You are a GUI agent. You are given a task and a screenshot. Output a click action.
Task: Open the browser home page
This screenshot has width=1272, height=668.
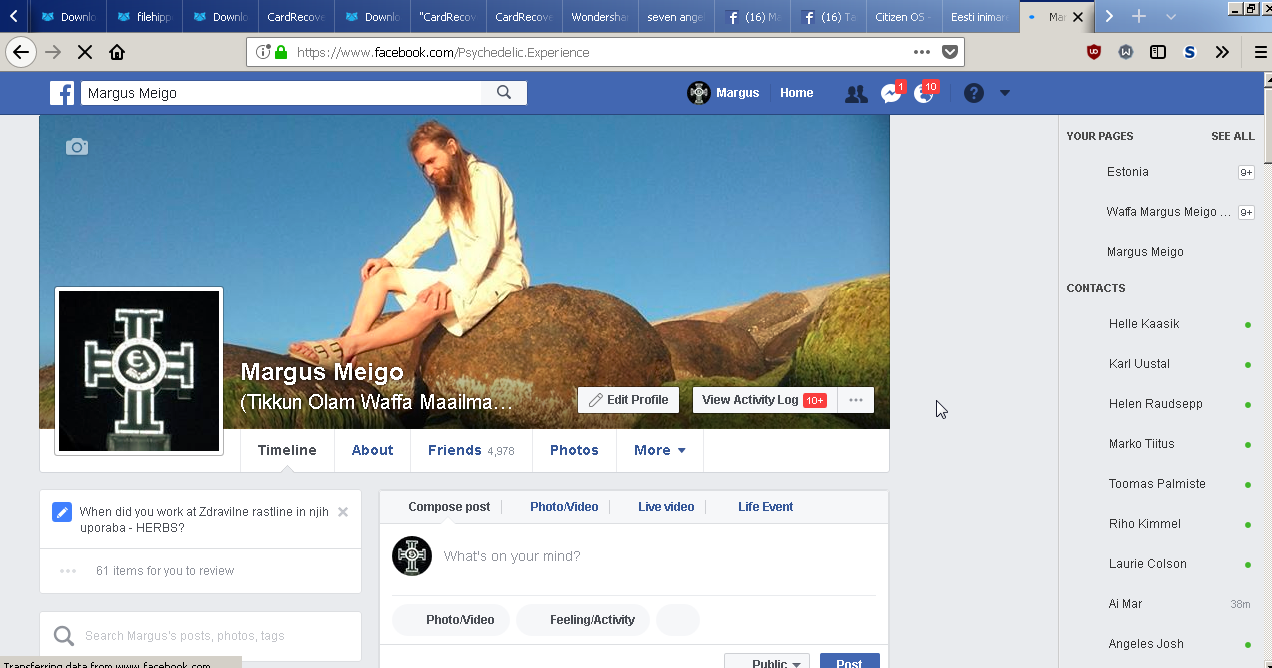click(x=117, y=52)
